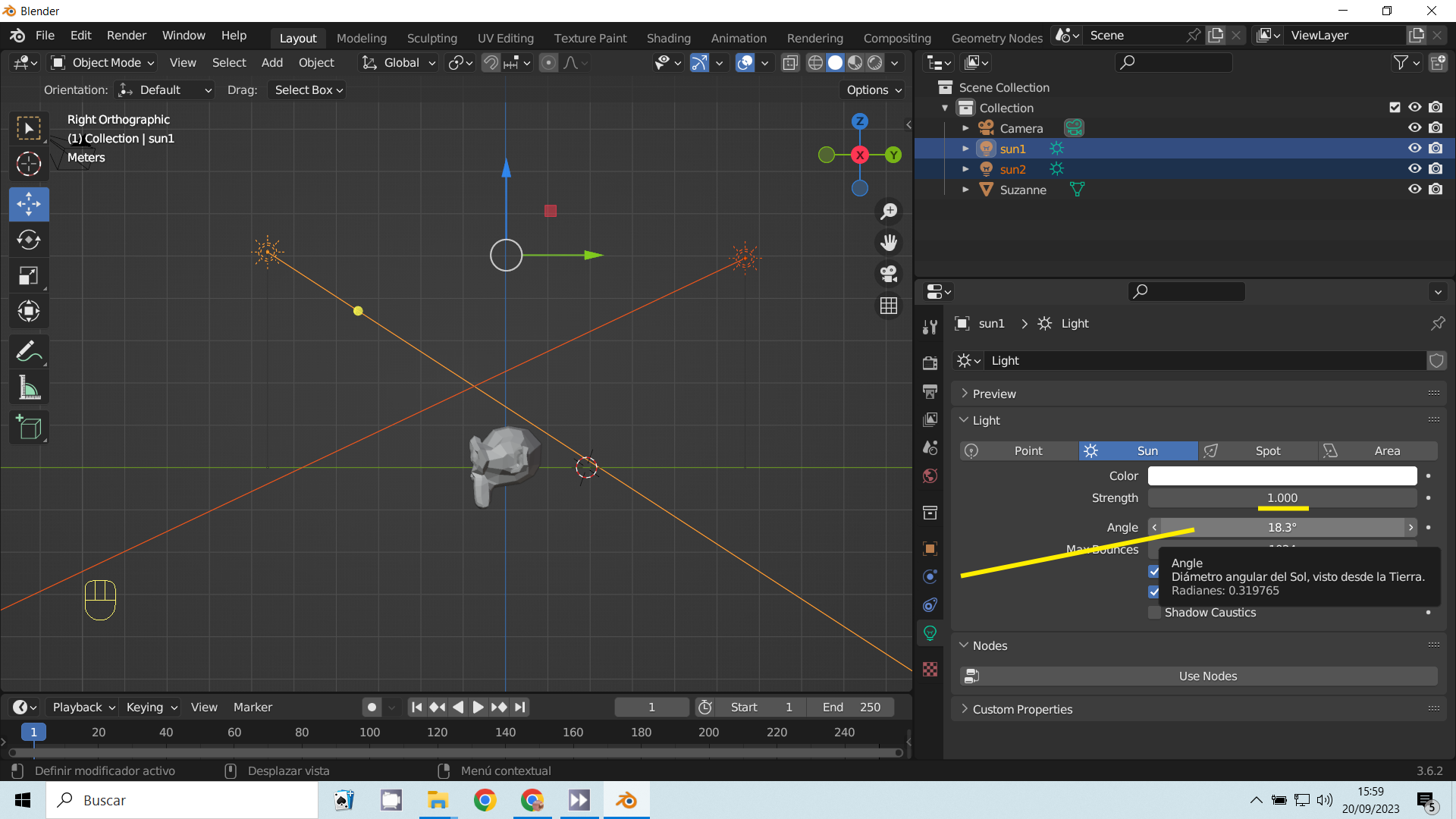Hide Suzanne in viewport via eye
This screenshot has width=1456, height=819.
[1414, 190]
